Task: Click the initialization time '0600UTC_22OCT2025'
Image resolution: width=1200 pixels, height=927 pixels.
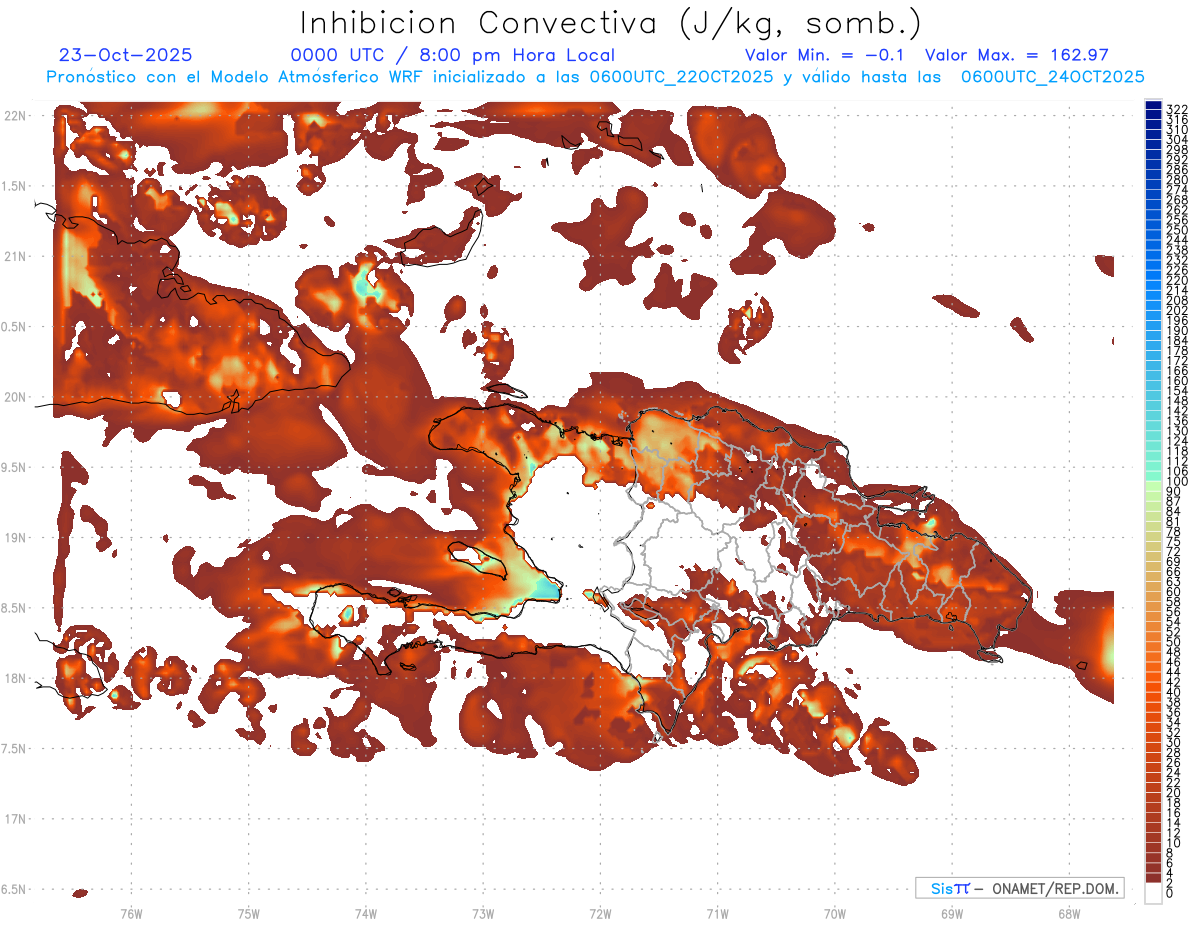Action: [x=681, y=76]
